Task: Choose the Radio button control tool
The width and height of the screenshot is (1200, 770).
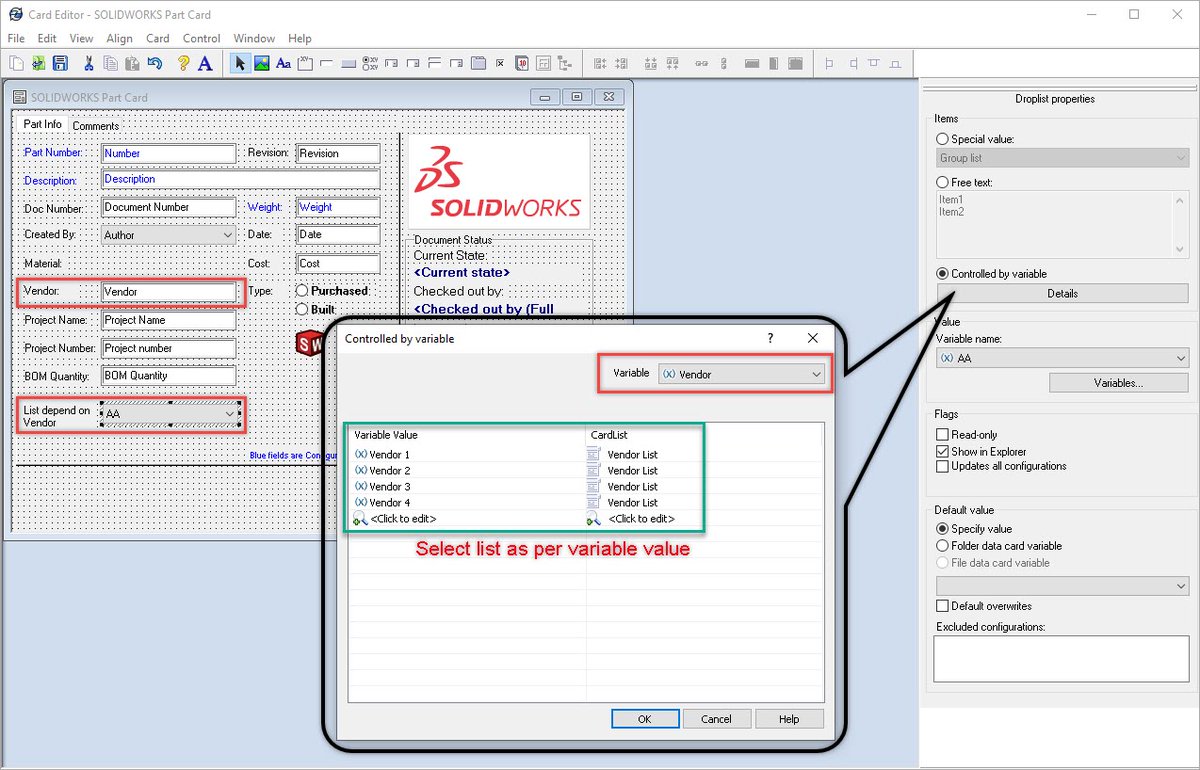Action: (370, 63)
